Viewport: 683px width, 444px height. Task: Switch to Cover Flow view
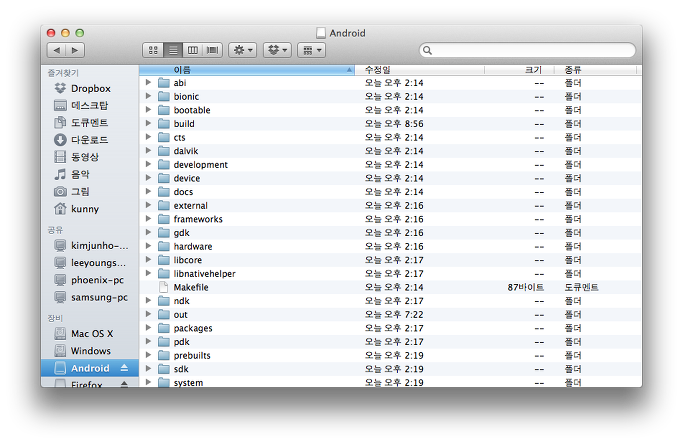213,51
